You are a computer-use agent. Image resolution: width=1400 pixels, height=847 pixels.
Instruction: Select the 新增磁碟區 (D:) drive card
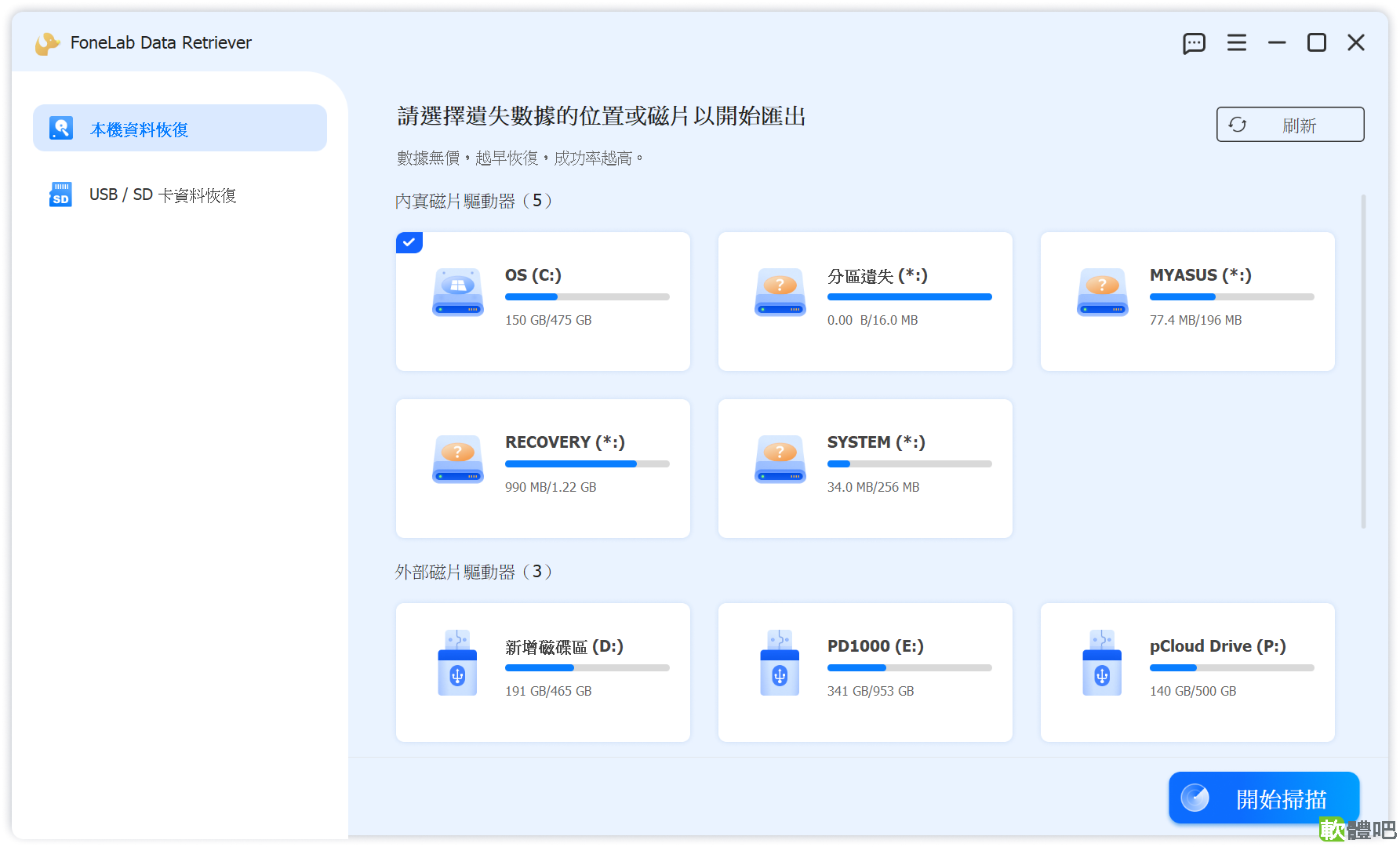pos(543,672)
